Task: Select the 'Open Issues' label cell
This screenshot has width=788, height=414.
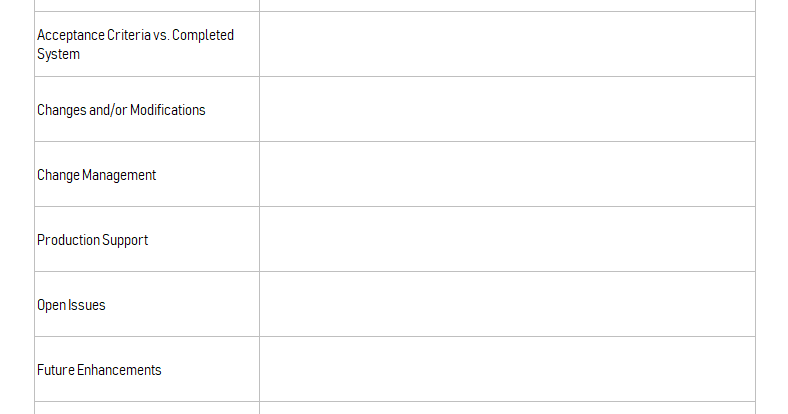Action: point(147,304)
